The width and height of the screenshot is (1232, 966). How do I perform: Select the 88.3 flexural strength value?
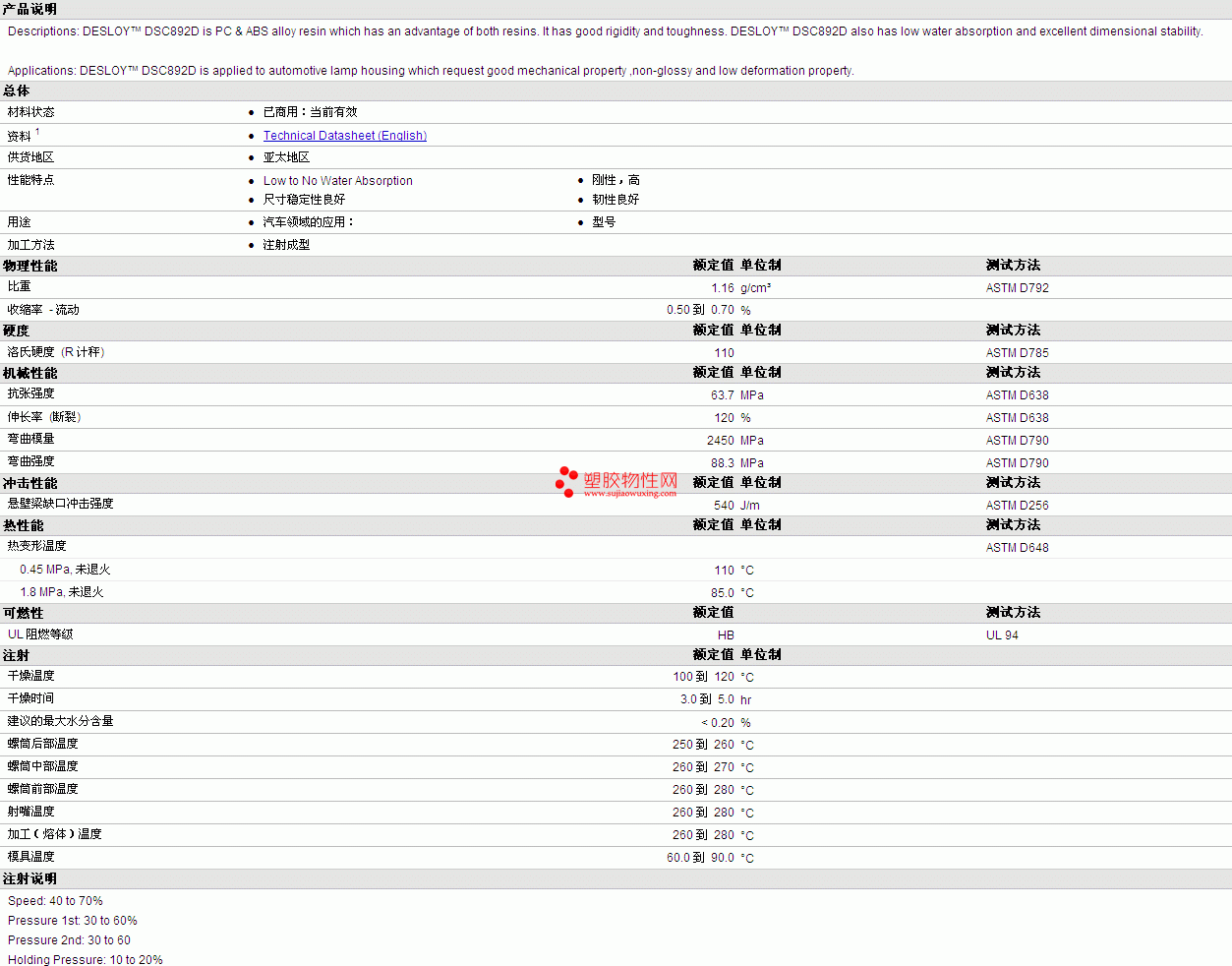coord(723,463)
